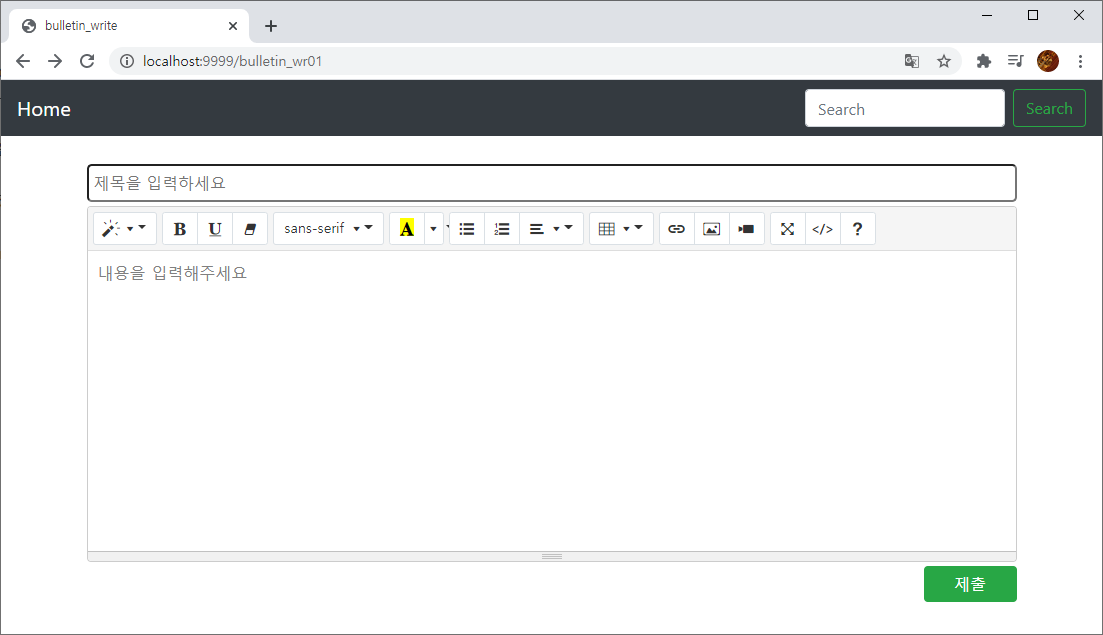Insert a picture with the image icon
This screenshot has height=635, width=1103.
[x=712, y=229]
